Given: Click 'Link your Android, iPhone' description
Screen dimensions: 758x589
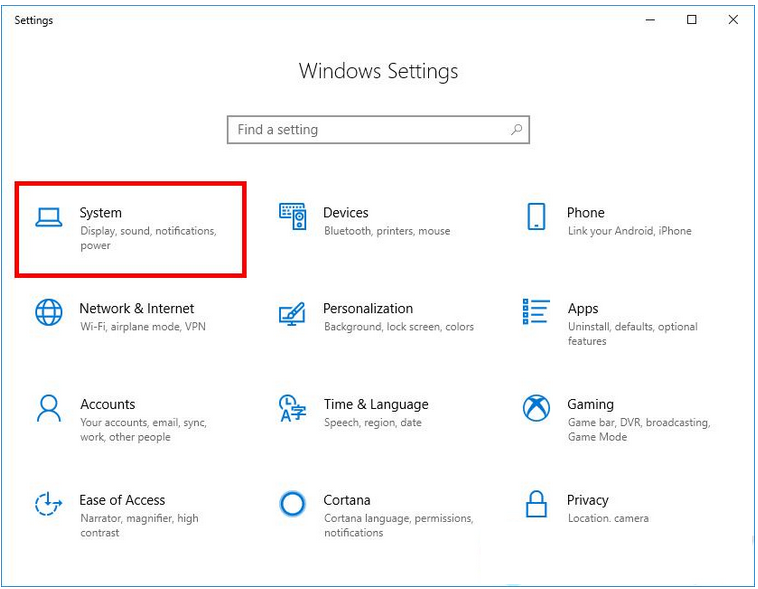Looking at the screenshot, I should pyautogui.click(x=629, y=231).
